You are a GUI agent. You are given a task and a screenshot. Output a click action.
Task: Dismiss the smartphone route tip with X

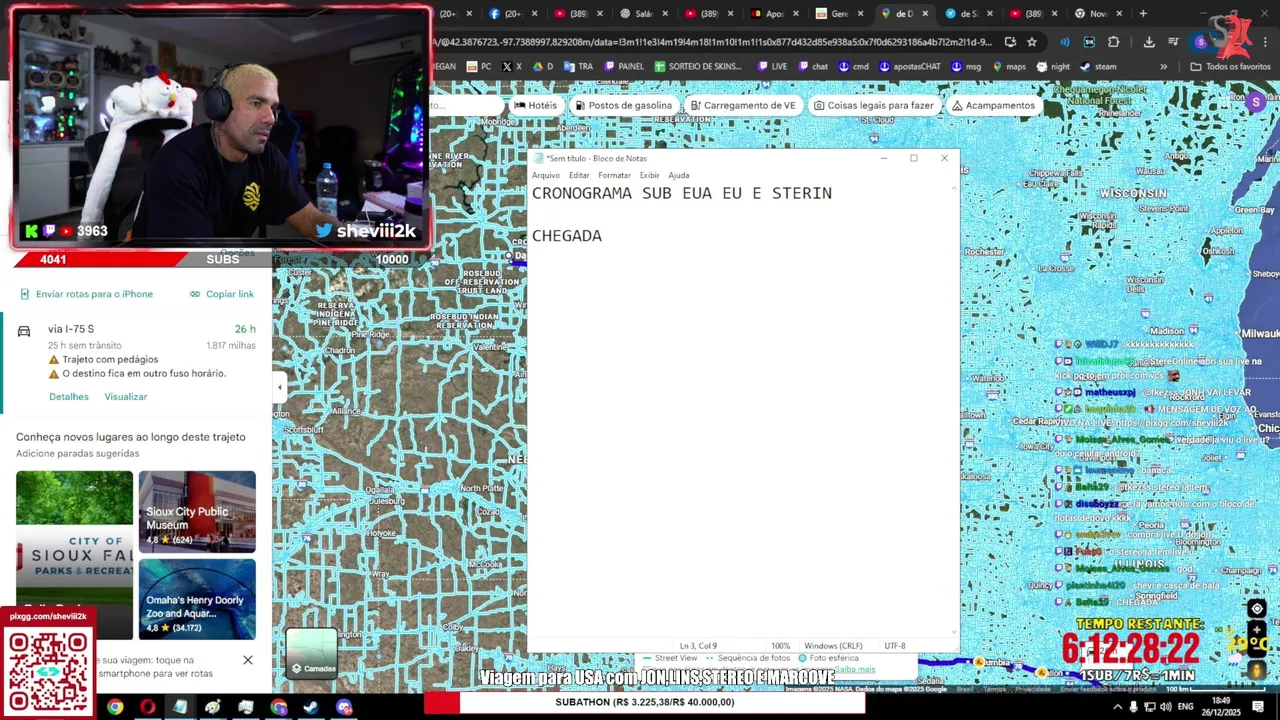pos(248,660)
